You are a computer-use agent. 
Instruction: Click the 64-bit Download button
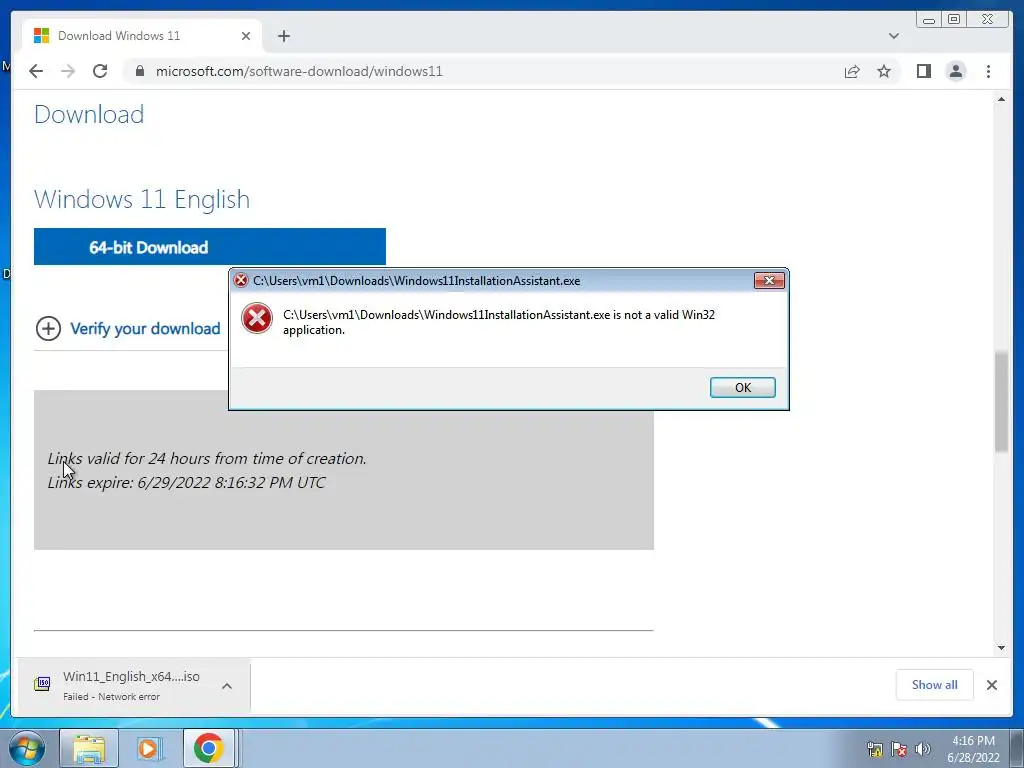click(x=210, y=247)
